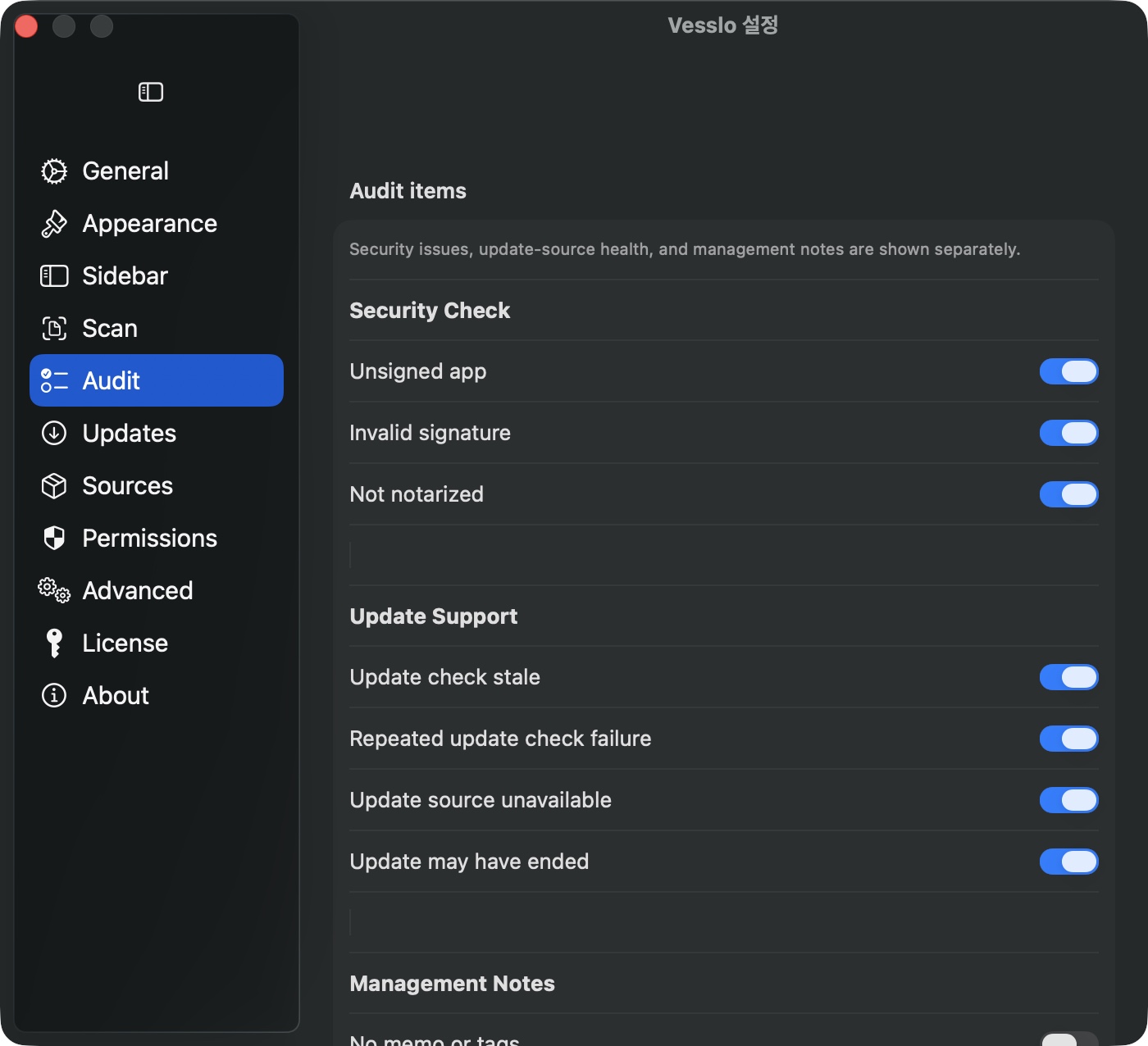The height and width of the screenshot is (1046, 1148).
Task: Toggle Update source unavailable switch
Action: (x=1068, y=800)
